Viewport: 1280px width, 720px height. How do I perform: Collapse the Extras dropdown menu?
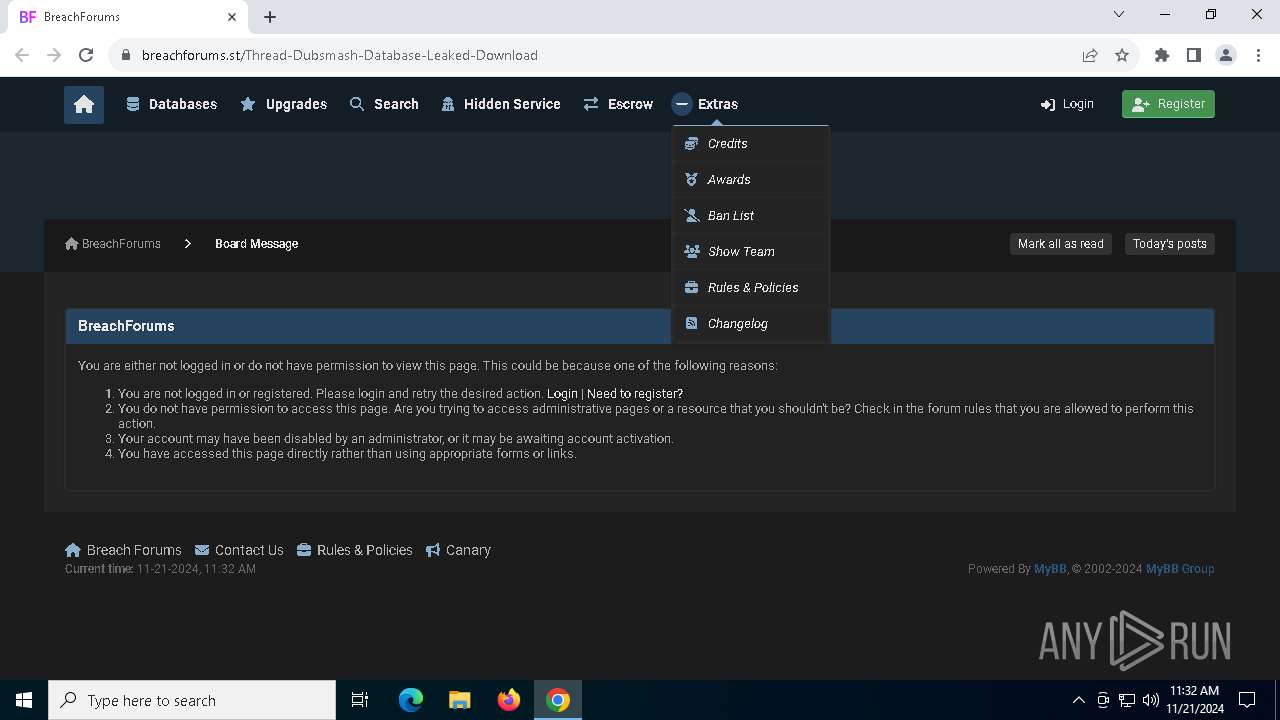706,104
